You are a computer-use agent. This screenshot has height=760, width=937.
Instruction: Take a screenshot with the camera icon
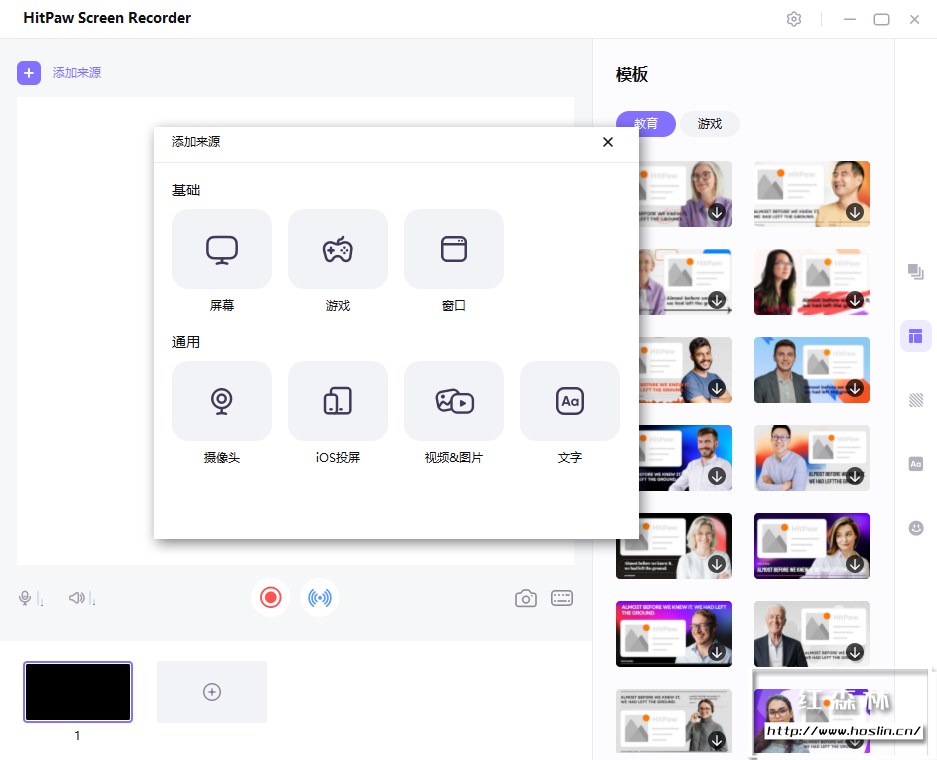(x=526, y=598)
